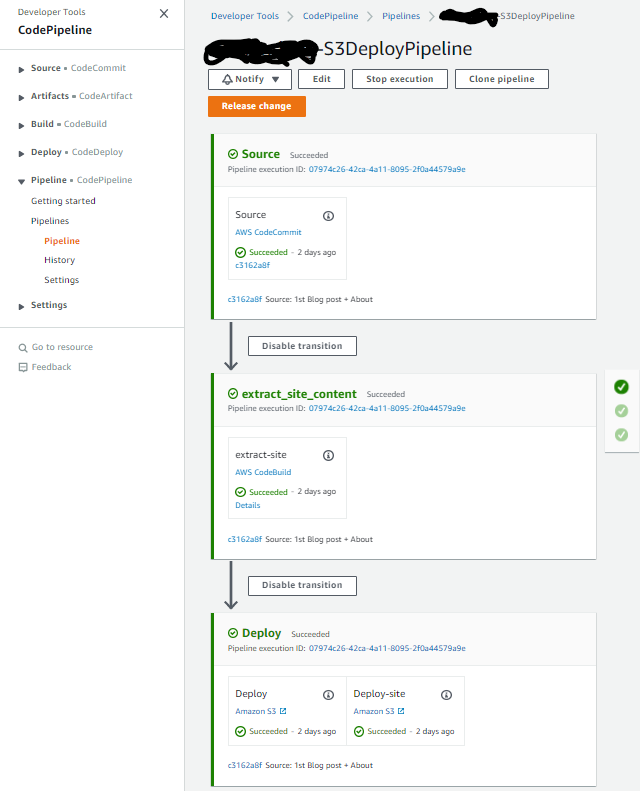
Task: Click the Deploy stage heading success icon
Action: coord(233,633)
